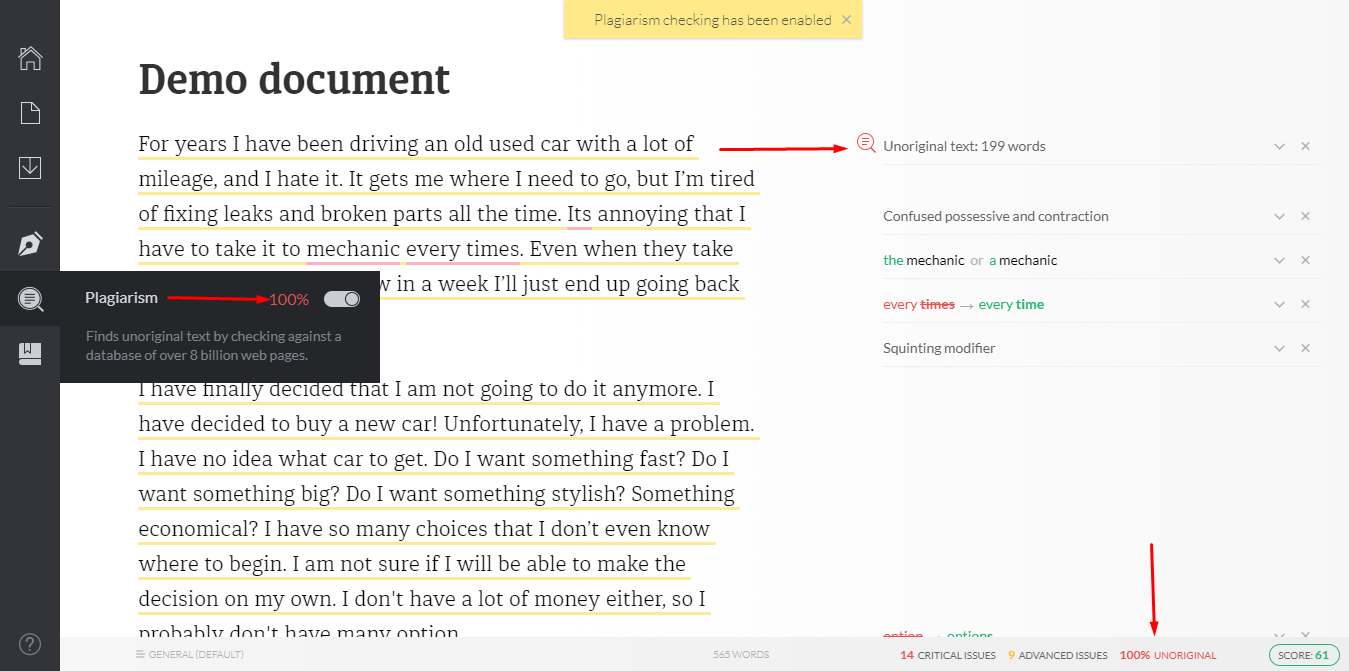Click the Plagiarism magnifier sidebar icon
1349x671 pixels.
[x=30, y=298]
